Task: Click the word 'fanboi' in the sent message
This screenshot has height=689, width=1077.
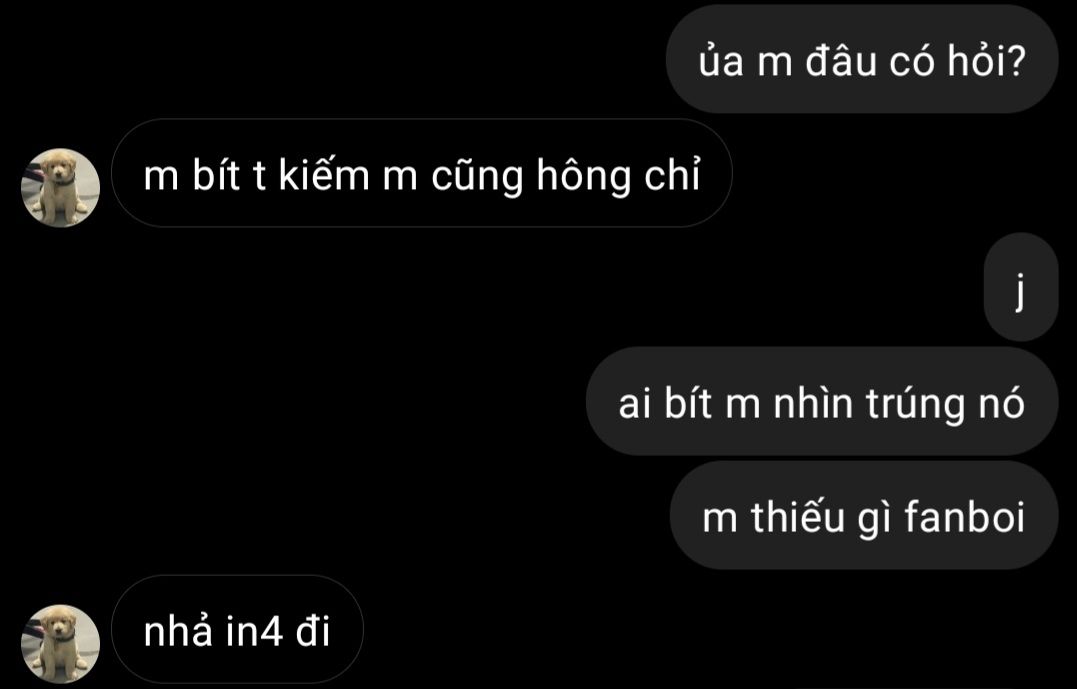Action: coord(964,517)
